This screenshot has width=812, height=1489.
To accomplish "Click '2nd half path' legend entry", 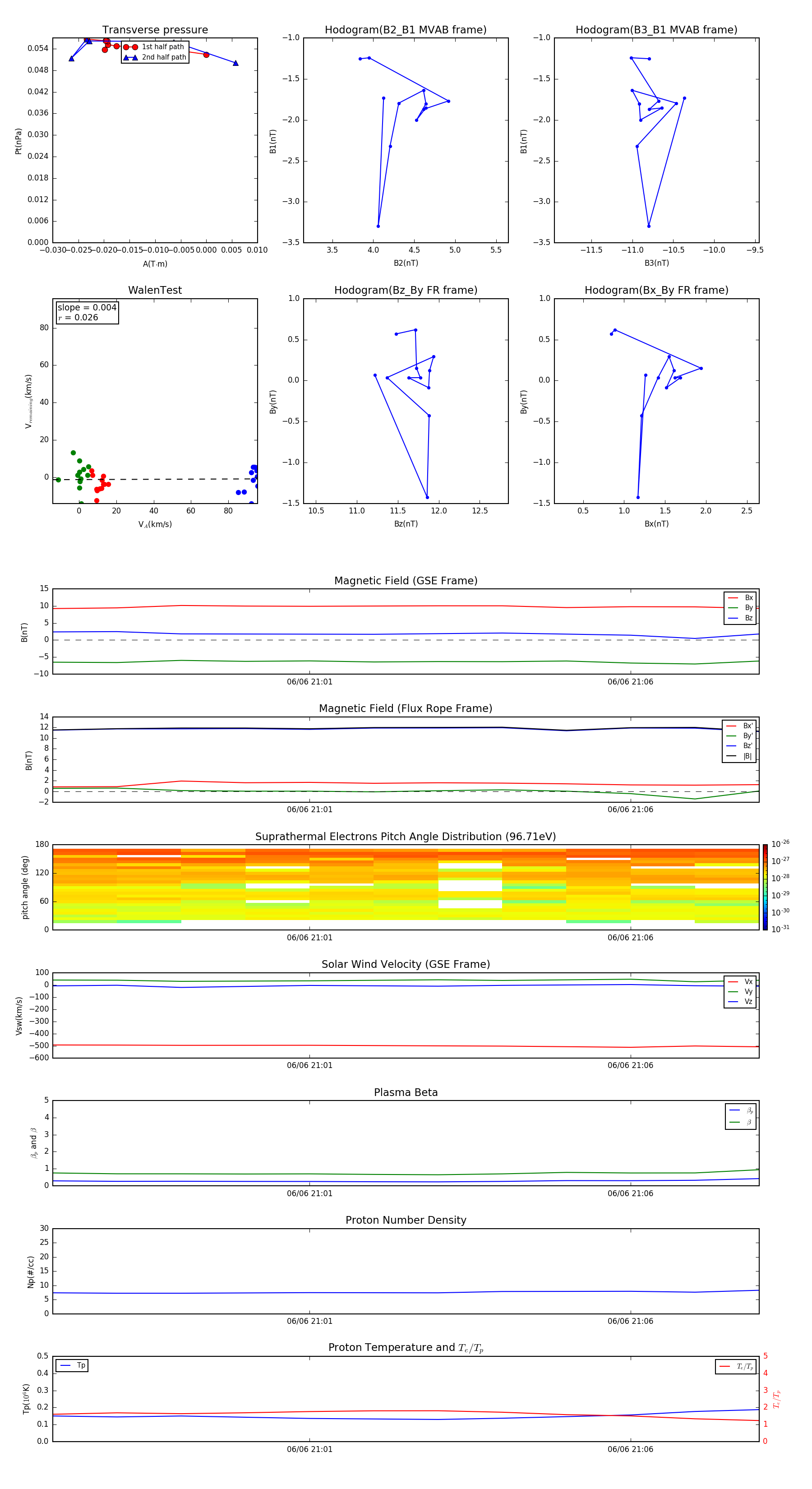I will pyautogui.click(x=154, y=57).
